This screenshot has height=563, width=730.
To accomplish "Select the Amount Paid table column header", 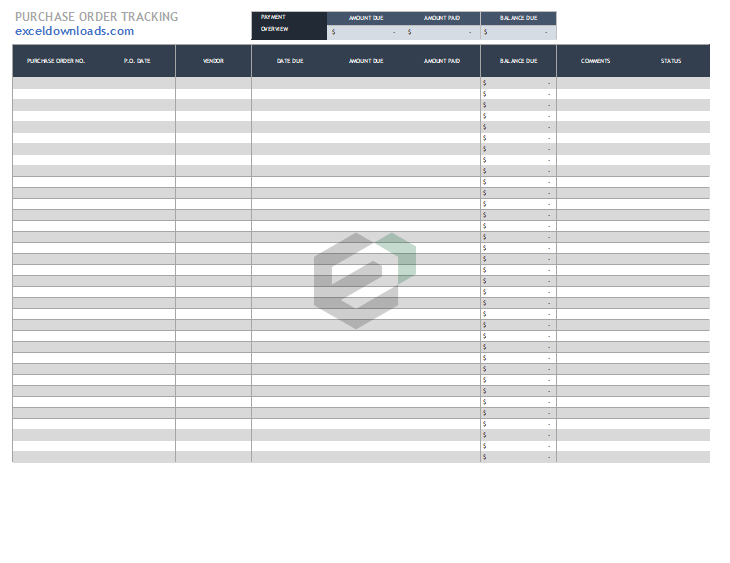I will pos(441,61).
